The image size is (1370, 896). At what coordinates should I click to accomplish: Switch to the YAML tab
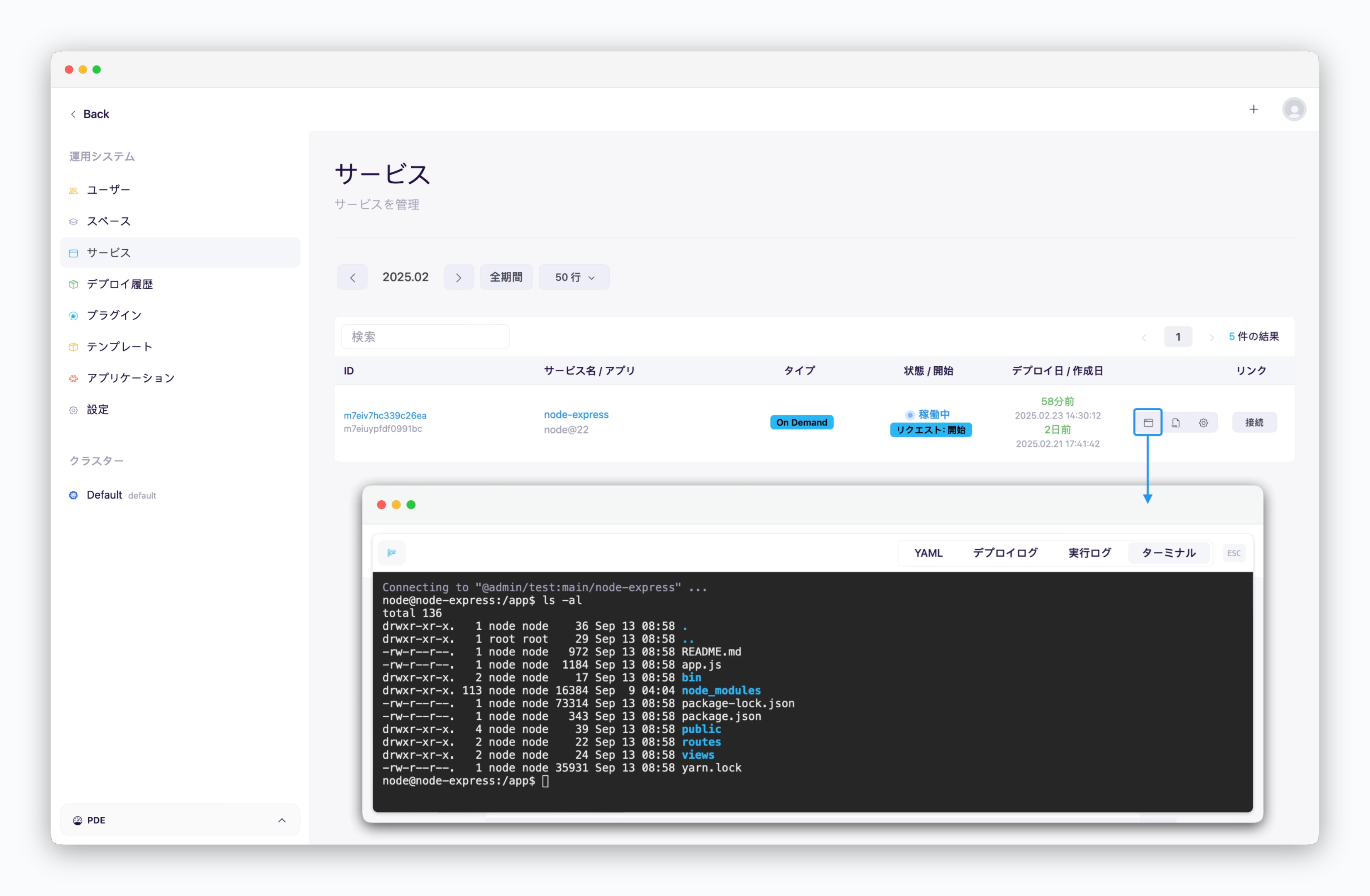928,553
